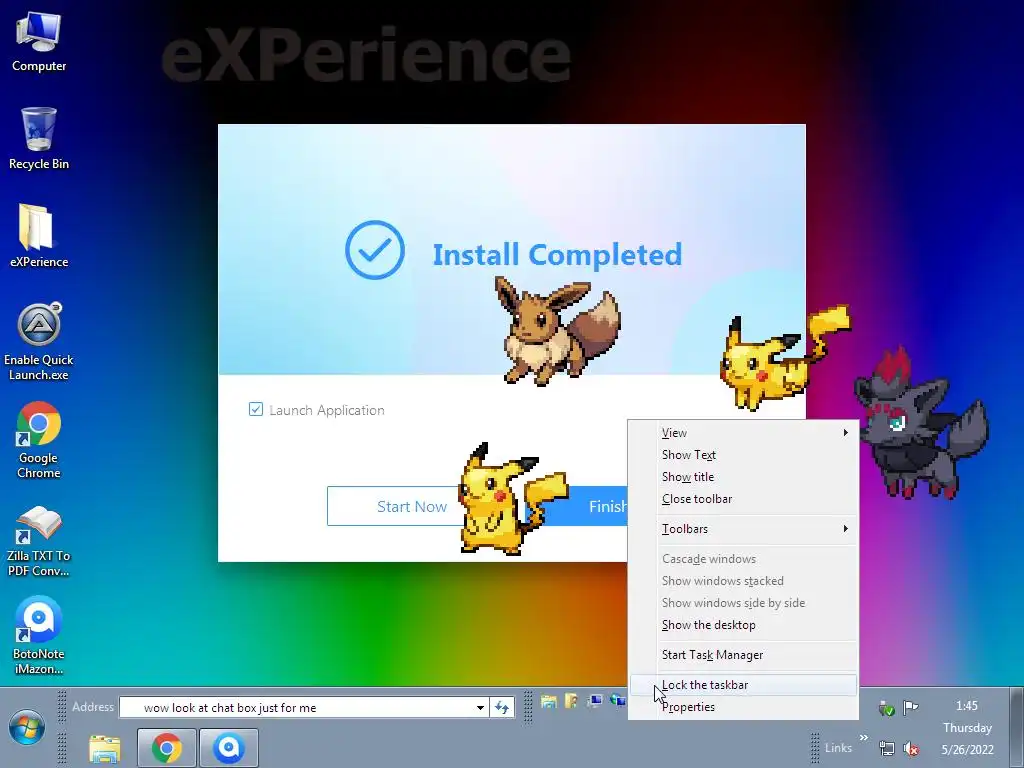Viewport: 1024px width, 768px height.
Task: Expand the Links toolbar overflow chevron
Action: (864, 738)
